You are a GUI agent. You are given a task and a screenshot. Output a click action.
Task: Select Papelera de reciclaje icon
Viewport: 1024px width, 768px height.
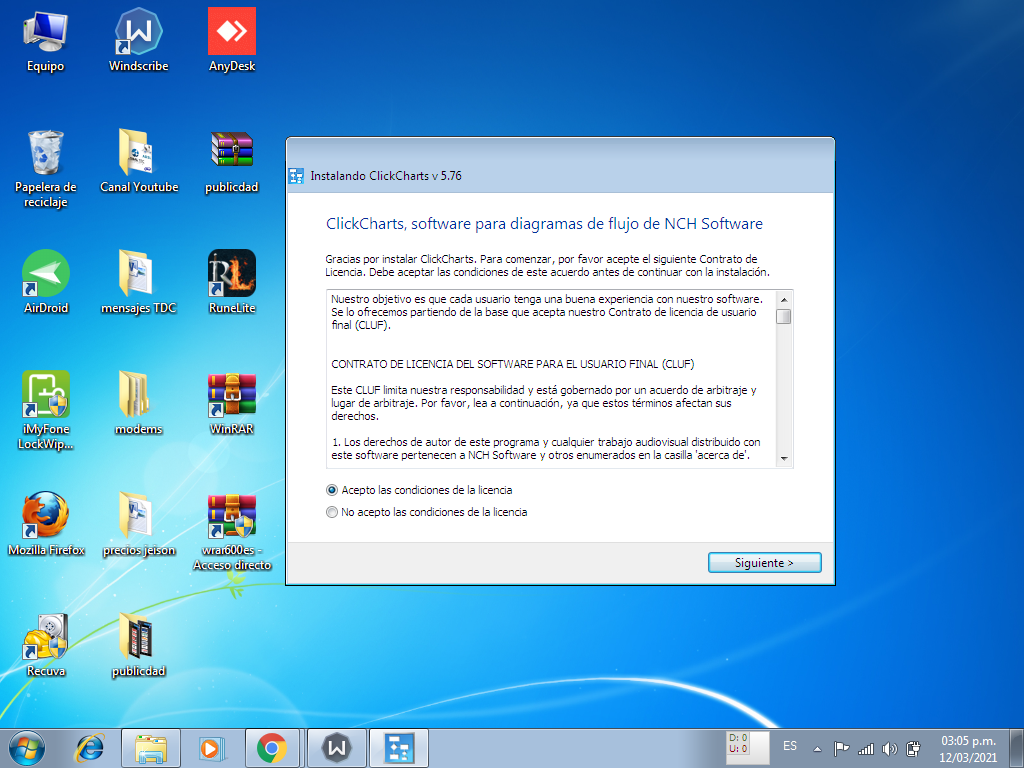45,168
